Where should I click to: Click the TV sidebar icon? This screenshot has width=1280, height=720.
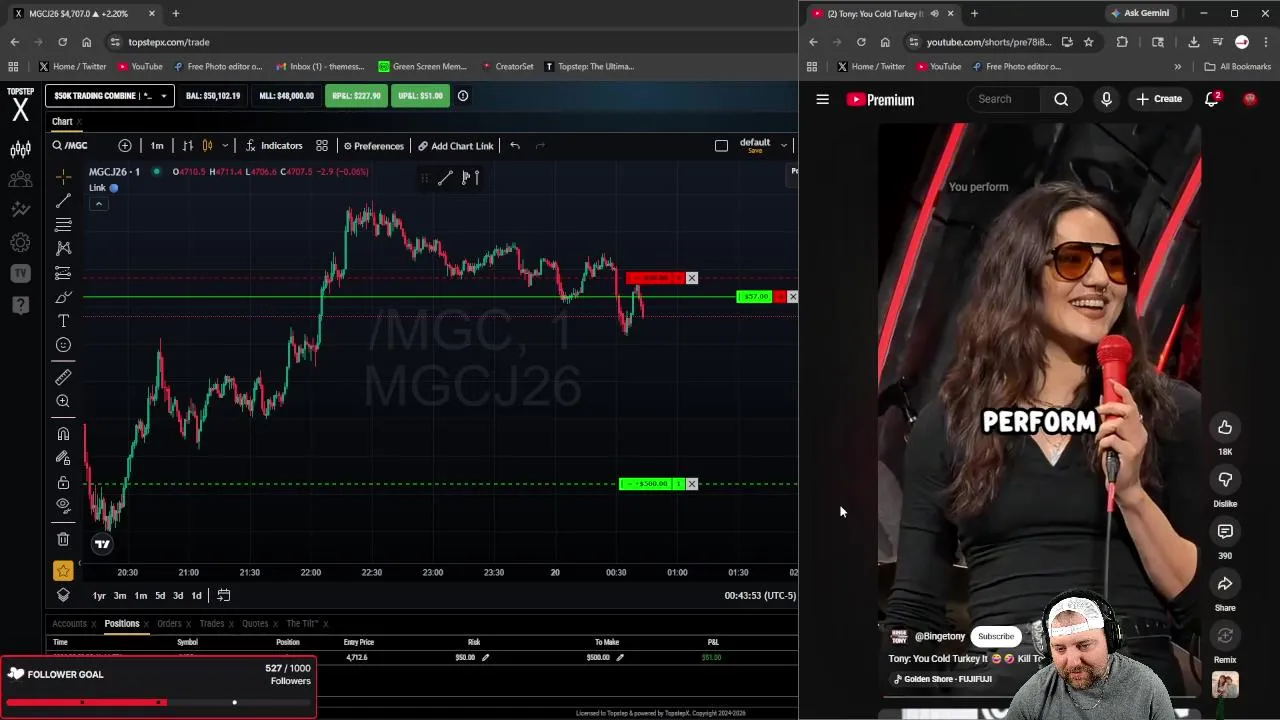click(x=20, y=273)
